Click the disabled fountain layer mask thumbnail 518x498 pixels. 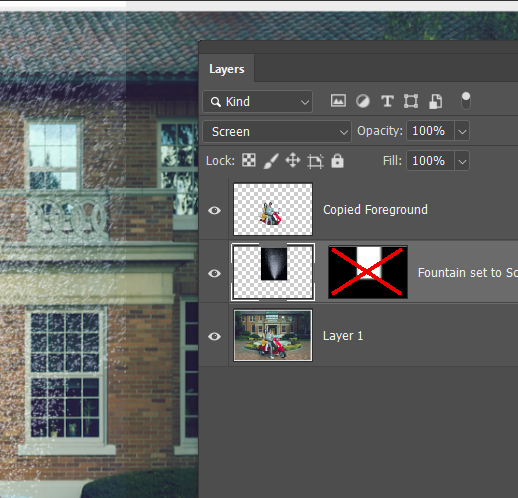click(x=368, y=272)
